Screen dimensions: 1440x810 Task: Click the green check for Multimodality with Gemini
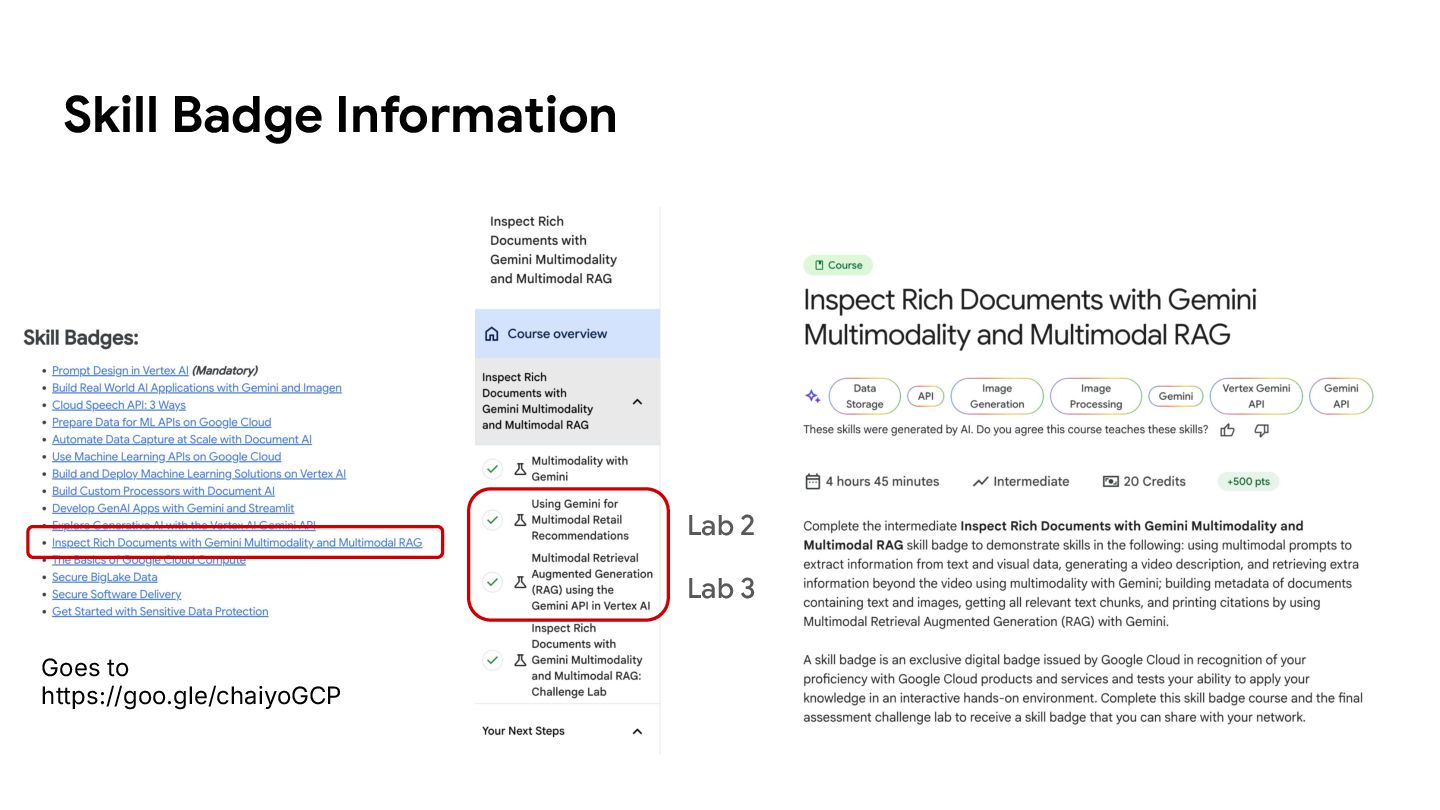(x=492, y=468)
